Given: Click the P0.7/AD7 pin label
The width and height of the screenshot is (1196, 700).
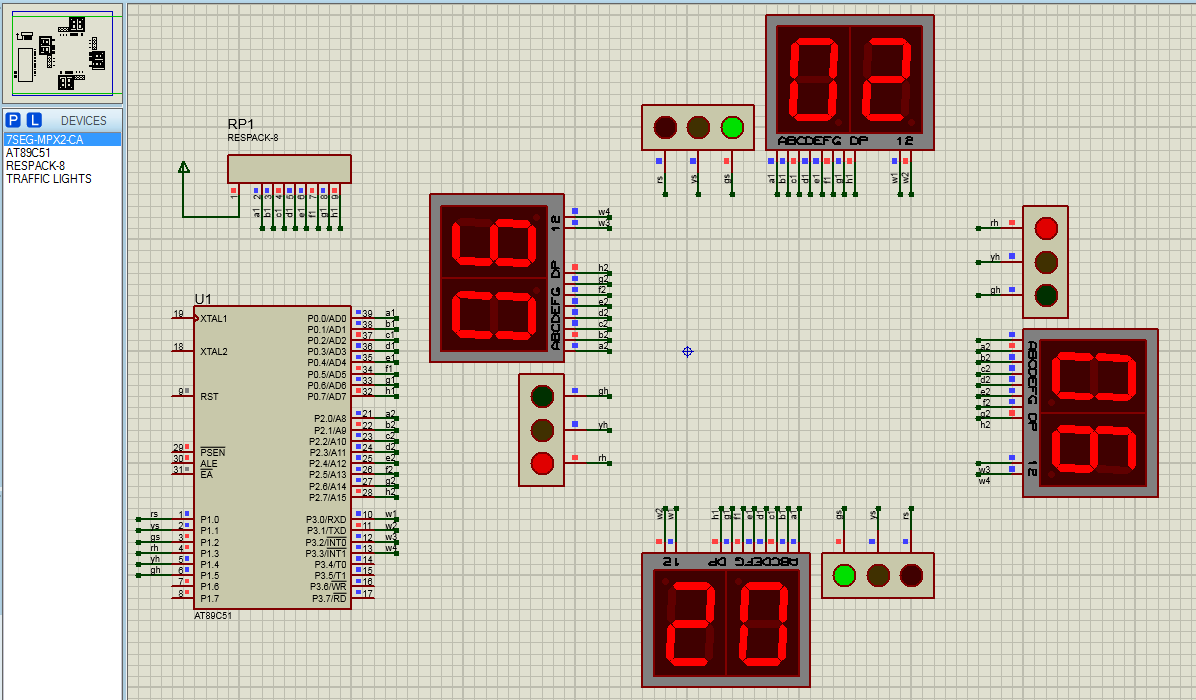Looking at the screenshot, I should (326, 397).
